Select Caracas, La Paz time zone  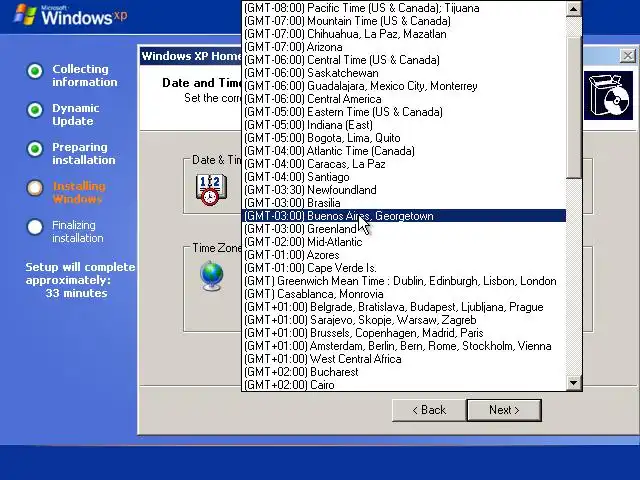404,164
